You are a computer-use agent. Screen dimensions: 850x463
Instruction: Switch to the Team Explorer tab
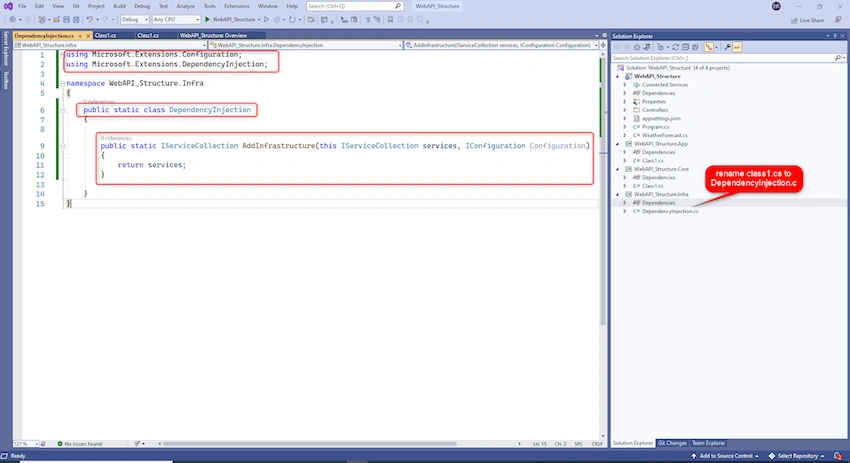pyautogui.click(x=708, y=443)
